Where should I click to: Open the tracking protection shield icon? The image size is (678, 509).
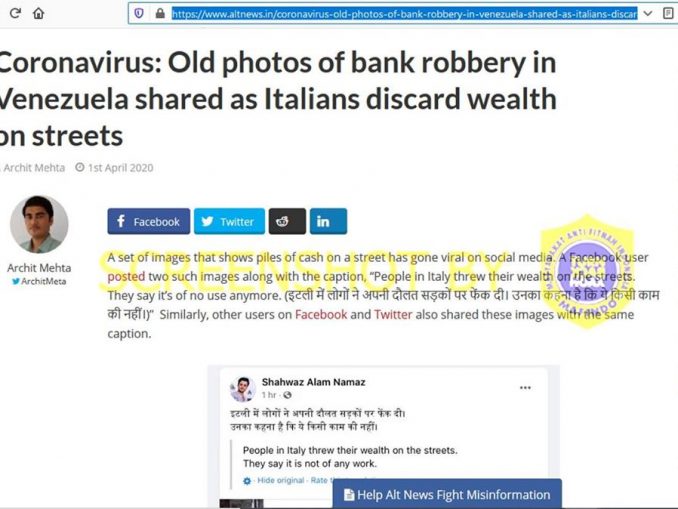pyautogui.click(x=139, y=13)
